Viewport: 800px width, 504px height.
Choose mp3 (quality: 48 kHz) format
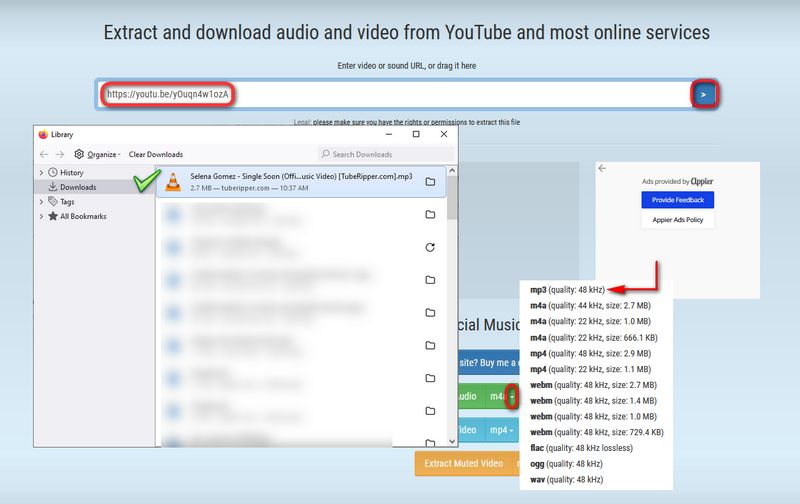pos(567,290)
